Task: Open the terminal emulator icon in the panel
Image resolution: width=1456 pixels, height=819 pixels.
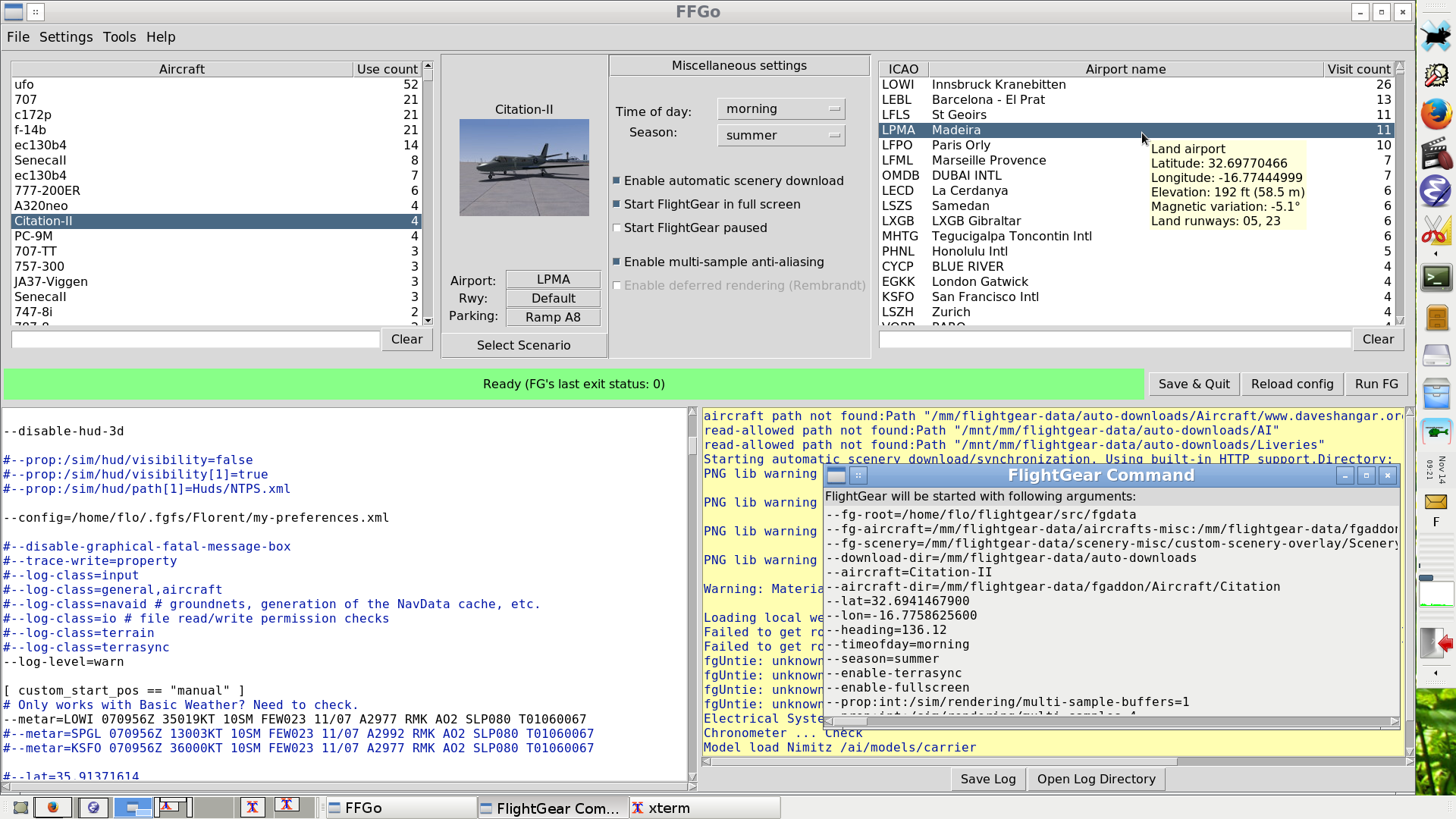Action: pyautogui.click(x=1436, y=278)
